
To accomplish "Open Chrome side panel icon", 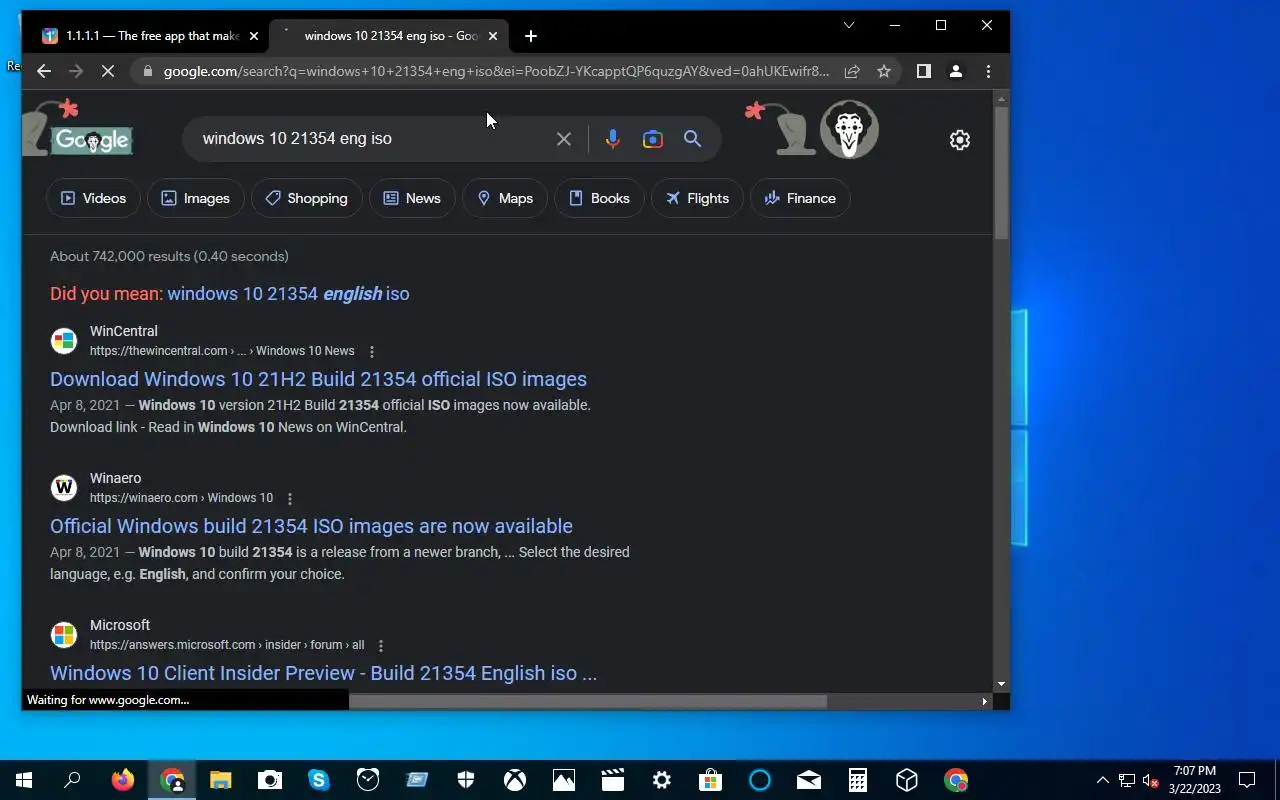I will [924, 71].
